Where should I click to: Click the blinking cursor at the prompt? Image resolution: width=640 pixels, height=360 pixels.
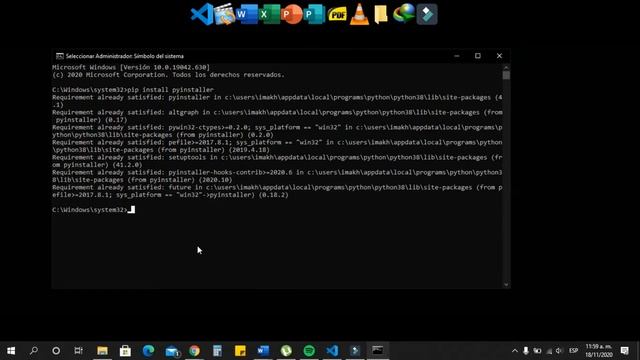(131, 210)
